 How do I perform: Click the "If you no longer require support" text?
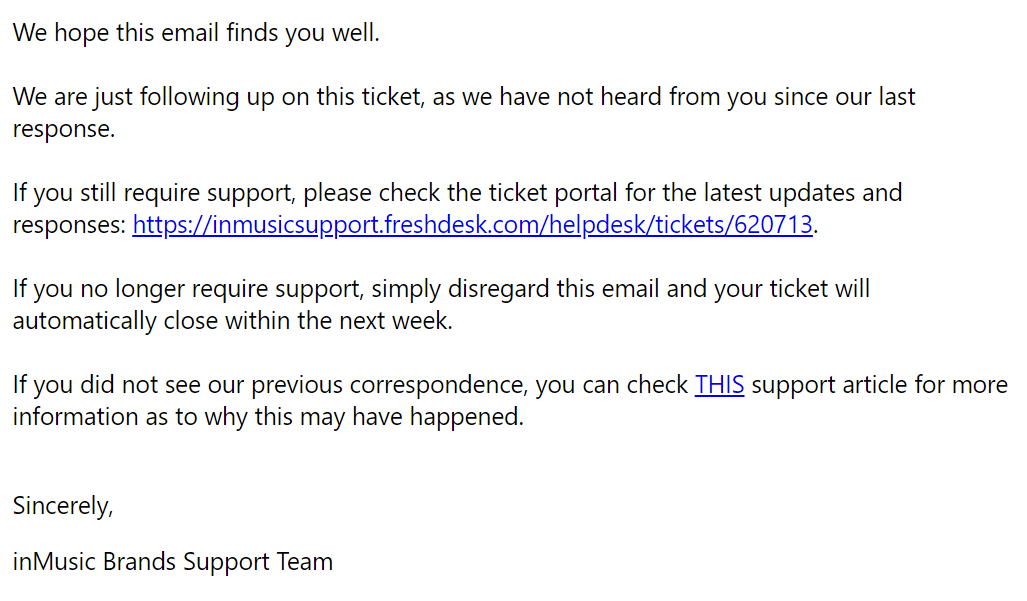pos(188,289)
